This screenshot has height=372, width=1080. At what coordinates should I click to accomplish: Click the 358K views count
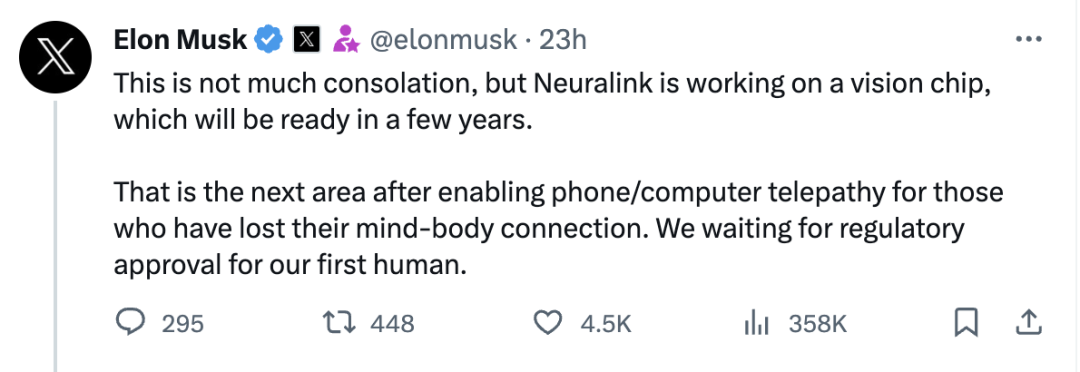coord(817,323)
